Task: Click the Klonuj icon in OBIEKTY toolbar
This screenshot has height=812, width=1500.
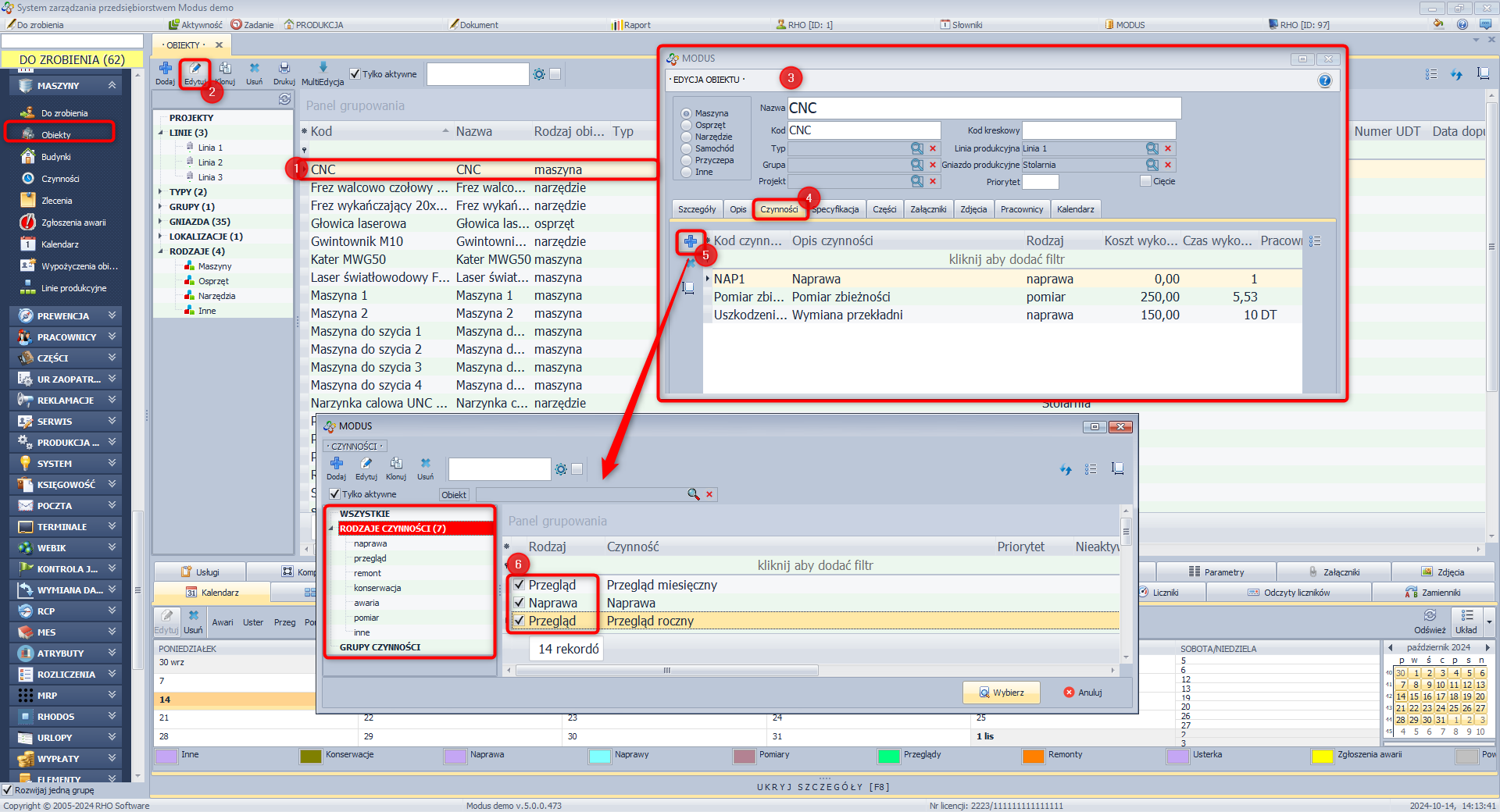Action: [x=225, y=69]
